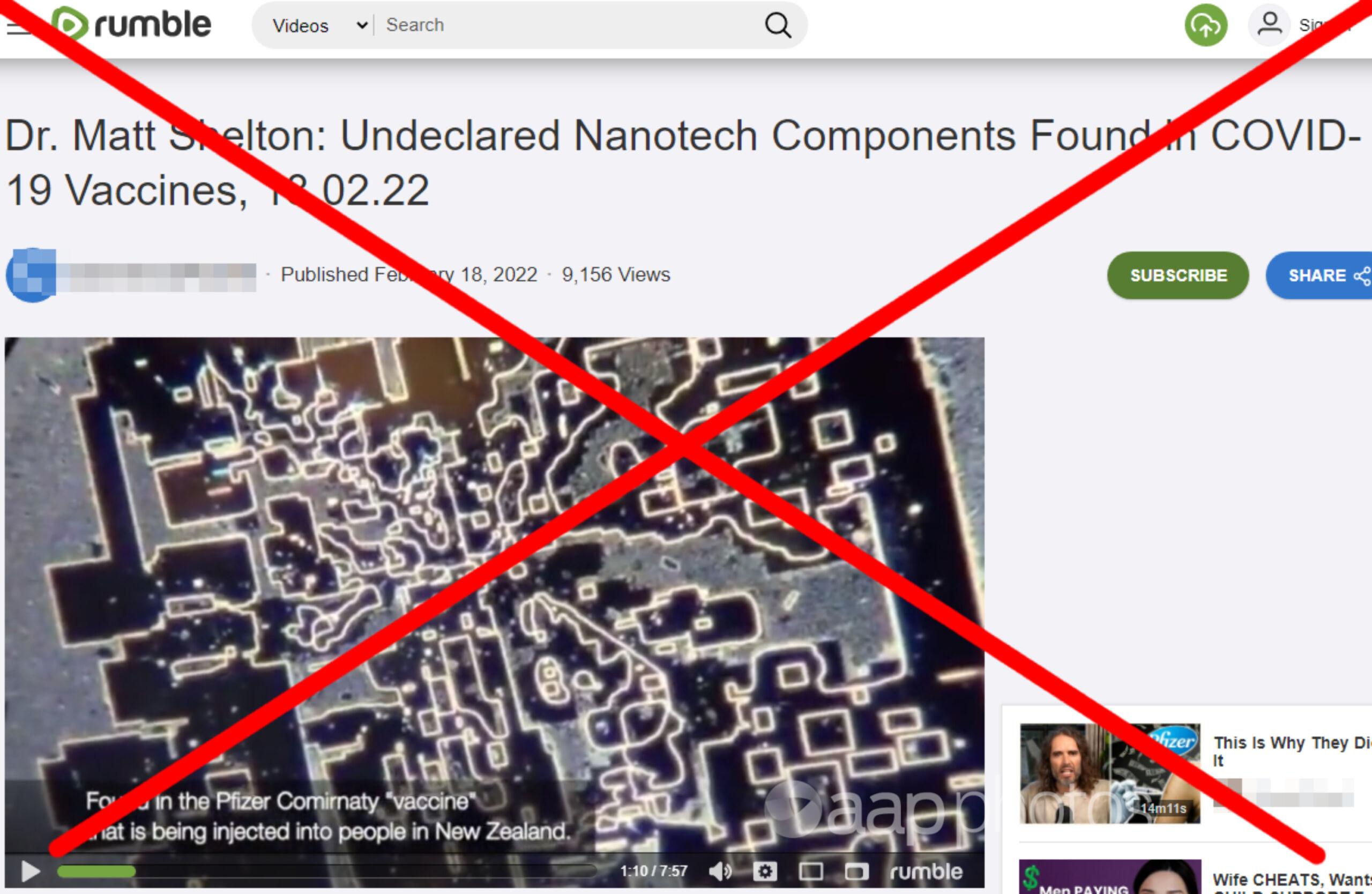
Task: Toggle theater mode in the player
Action: click(810, 871)
